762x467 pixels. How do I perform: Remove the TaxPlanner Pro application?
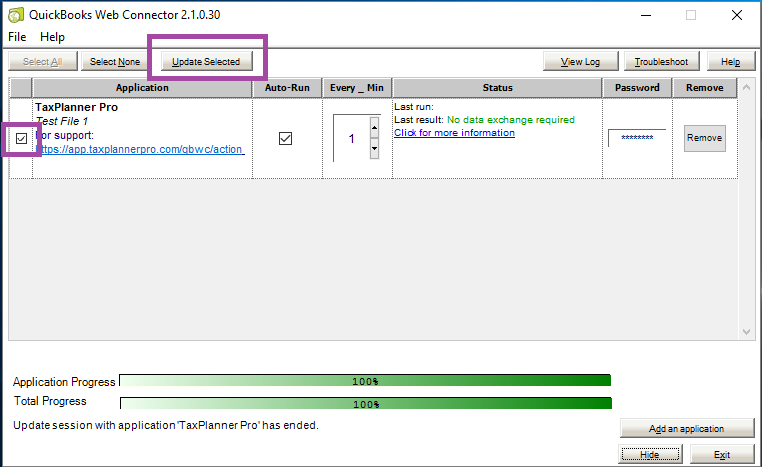[x=705, y=138]
